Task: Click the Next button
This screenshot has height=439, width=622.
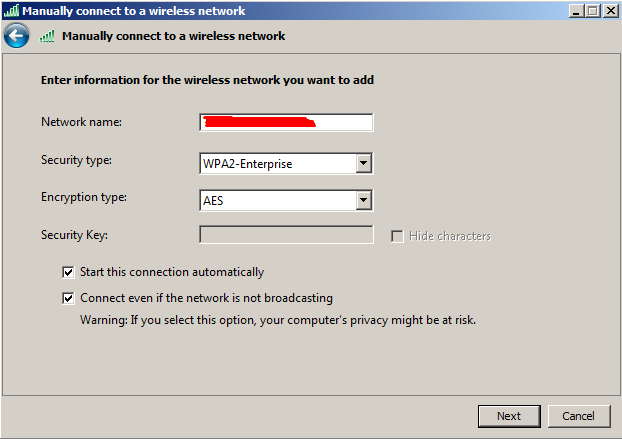Action: [509, 416]
